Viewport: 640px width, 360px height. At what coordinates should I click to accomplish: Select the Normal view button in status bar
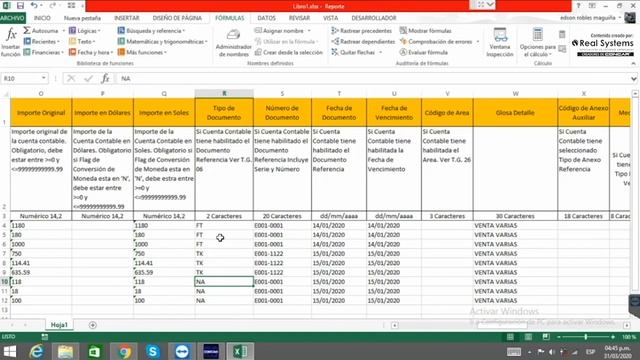click(510, 337)
